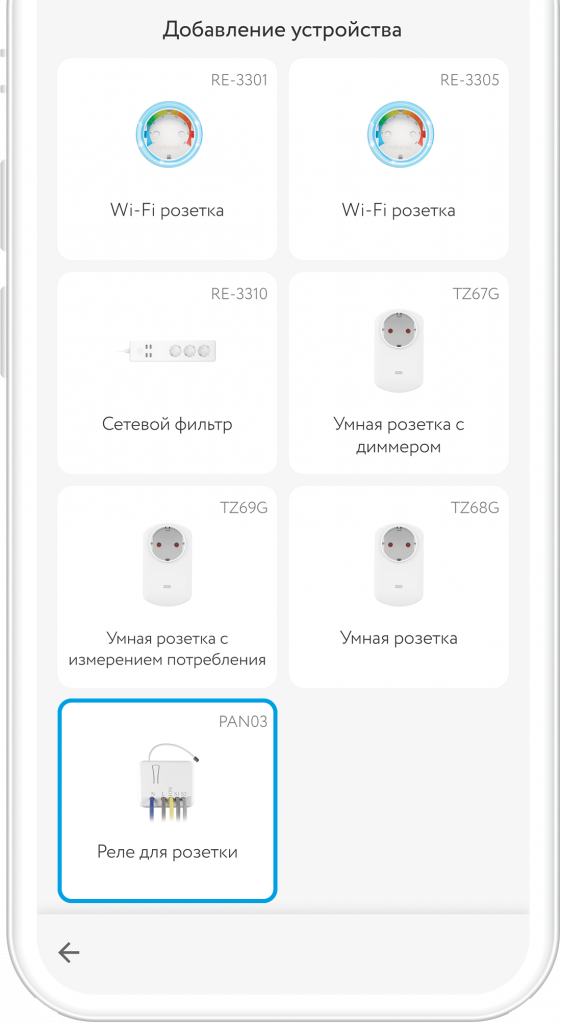Image resolution: width=561 pixels, height=1023 pixels.
Task: Click the PAN03 model code
Action: pyautogui.click(x=243, y=722)
